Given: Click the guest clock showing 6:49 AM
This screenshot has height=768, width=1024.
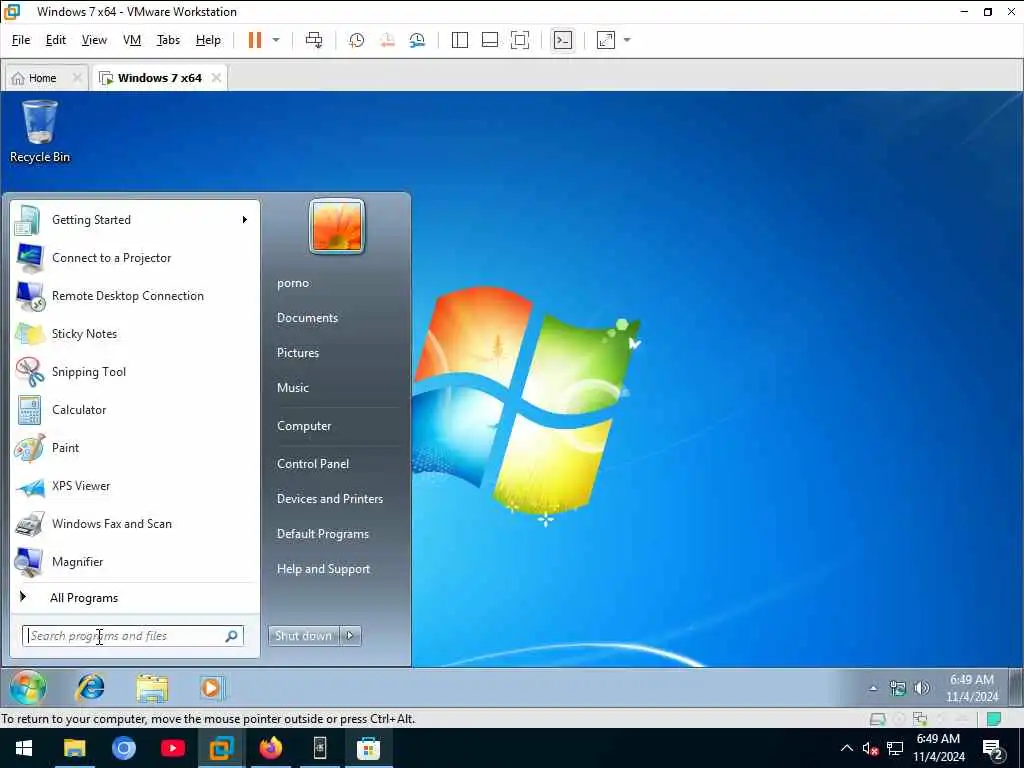Looking at the screenshot, I should [x=972, y=688].
